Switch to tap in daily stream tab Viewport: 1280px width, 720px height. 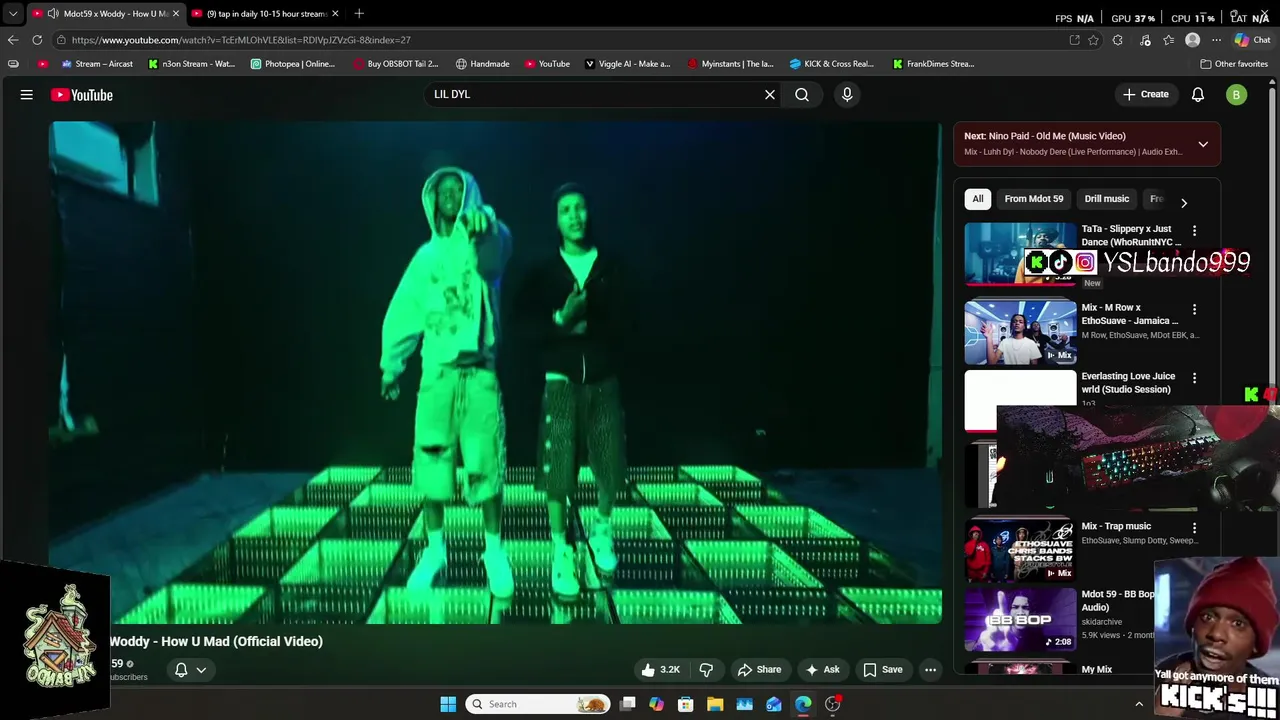point(266,14)
